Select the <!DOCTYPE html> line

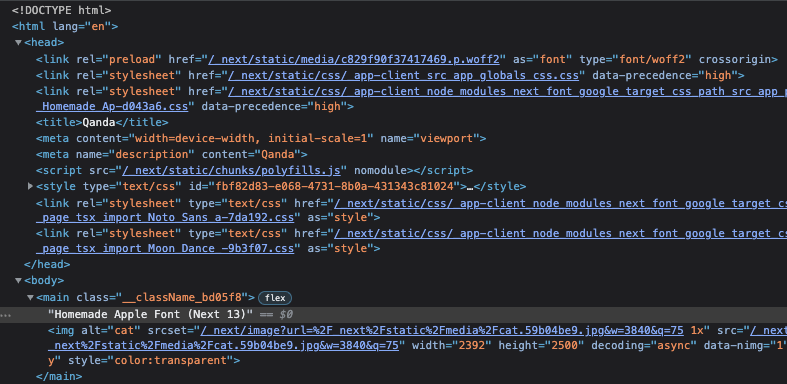(x=62, y=10)
